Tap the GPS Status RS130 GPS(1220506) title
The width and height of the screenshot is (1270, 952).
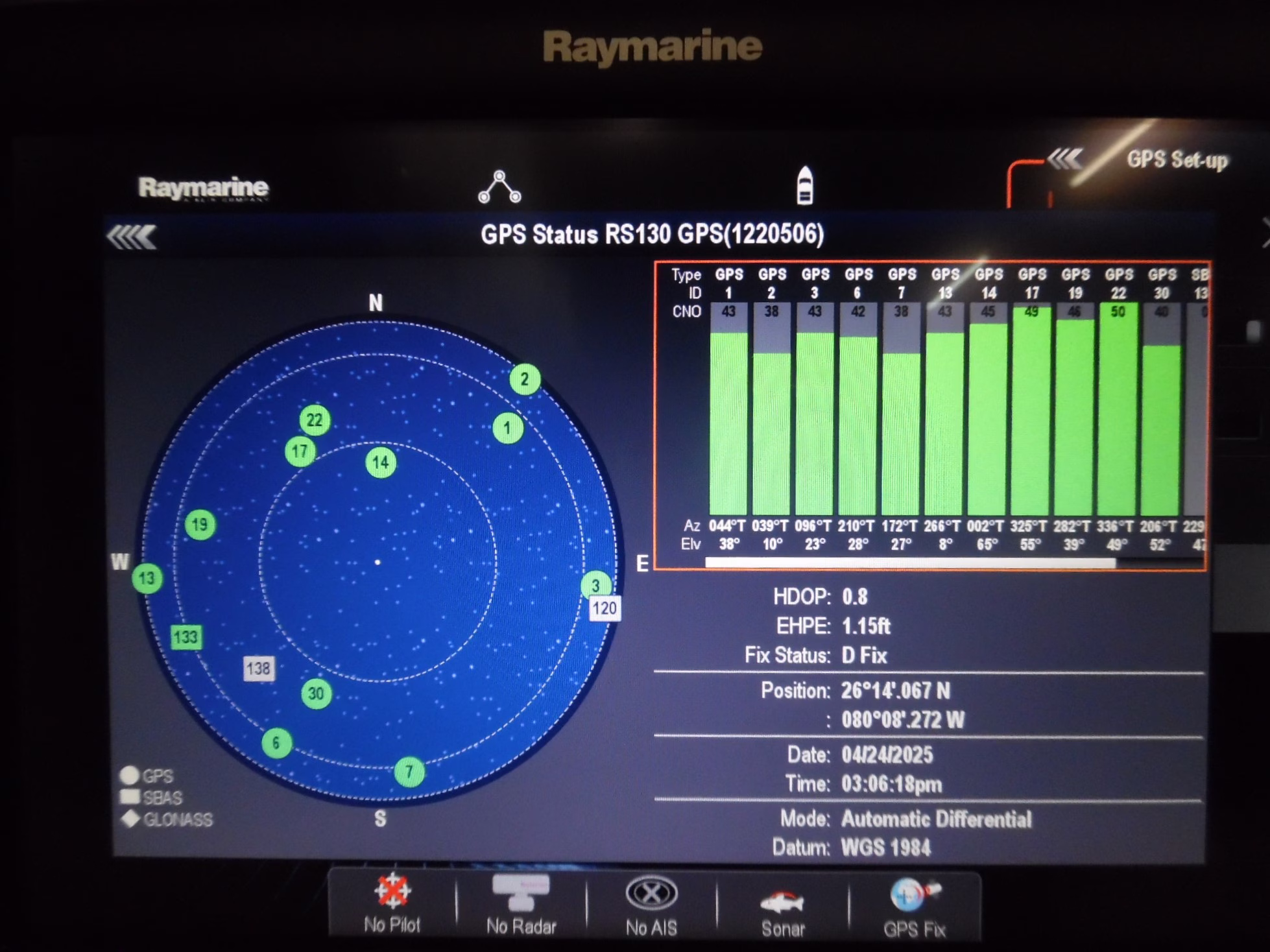coord(652,234)
